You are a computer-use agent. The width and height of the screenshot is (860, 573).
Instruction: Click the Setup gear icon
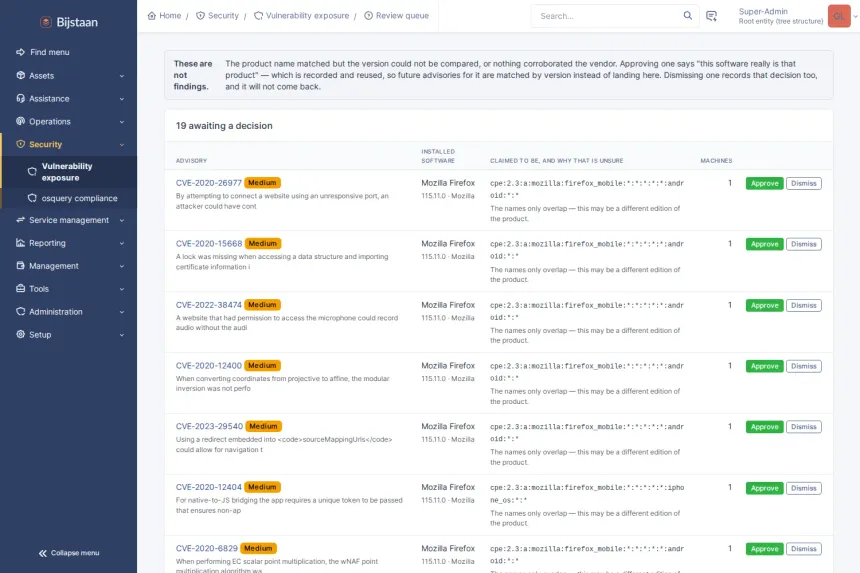pos(20,334)
